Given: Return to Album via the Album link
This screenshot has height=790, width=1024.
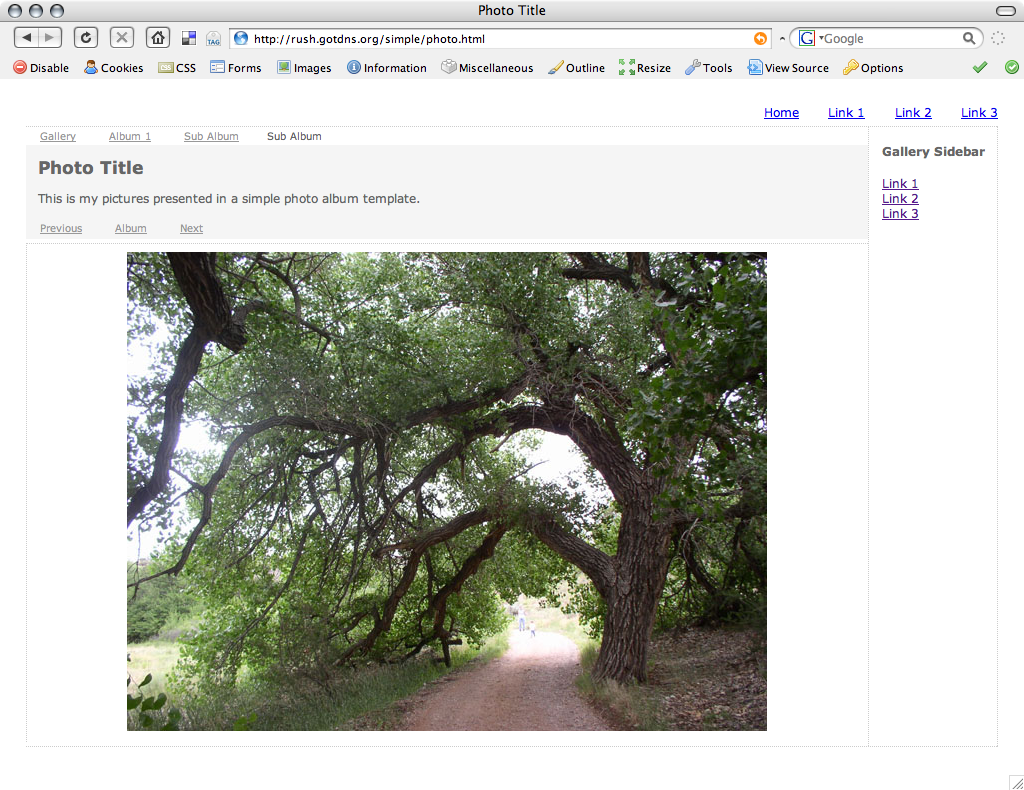Looking at the screenshot, I should point(131,228).
